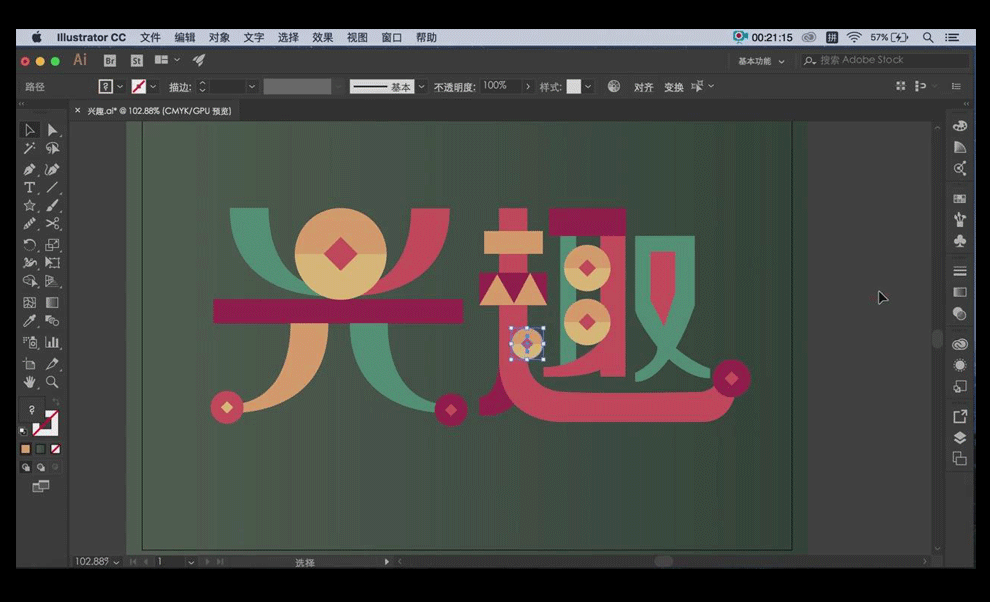Expand the 基本 stroke profile dropdown
Image resolution: width=990 pixels, height=602 pixels.
point(421,87)
